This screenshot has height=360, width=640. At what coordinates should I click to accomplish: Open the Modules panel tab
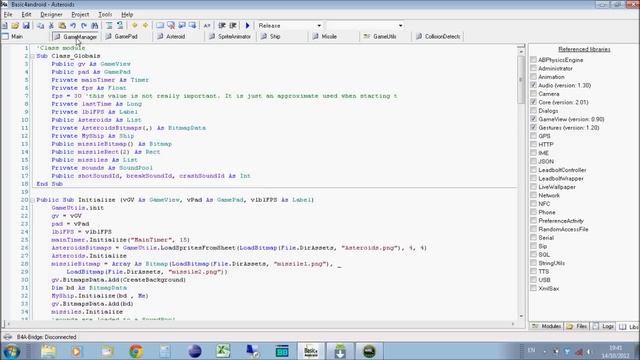[x=547, y=326]
